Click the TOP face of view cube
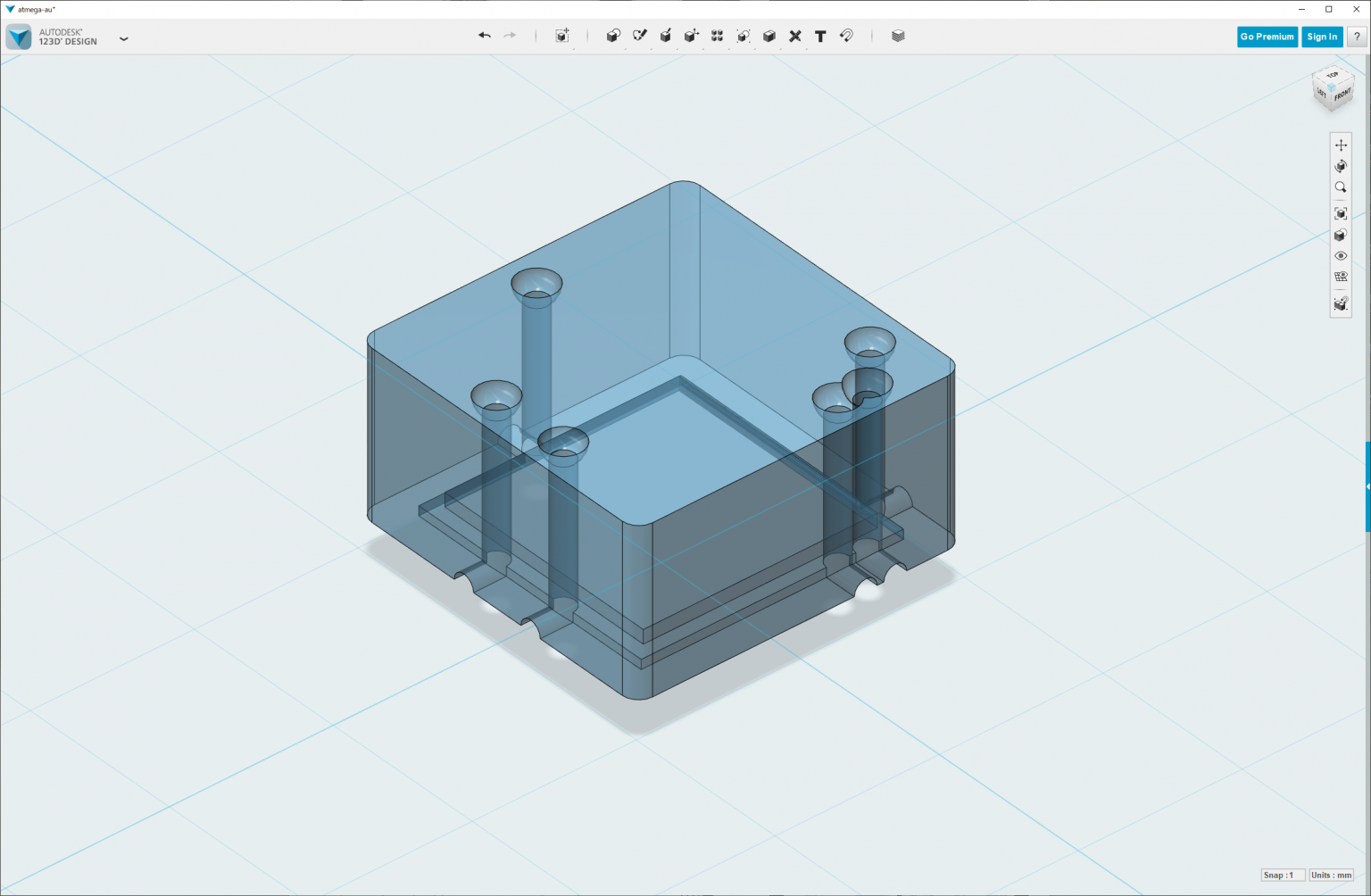1371x896 pixels. [x=1332, y=76]
